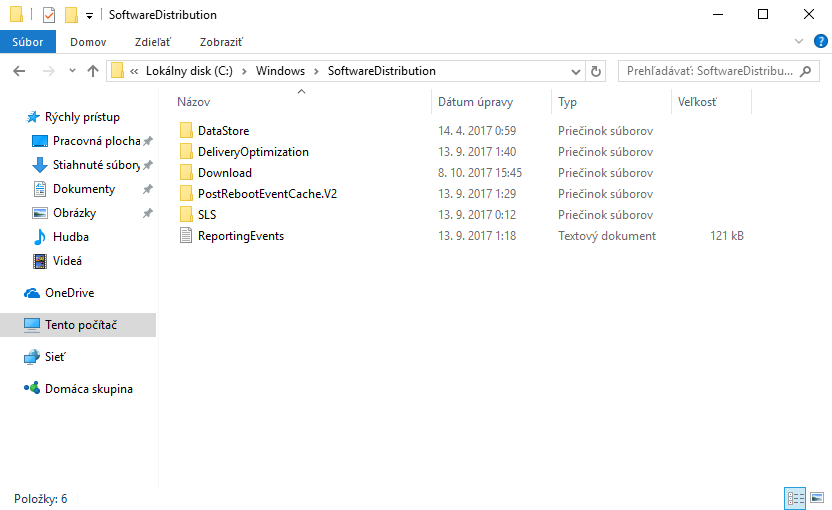Select the DeliveryOptimization folder
Image resolution: width=832 pixels, height=510 pixels.
point(253,152)
